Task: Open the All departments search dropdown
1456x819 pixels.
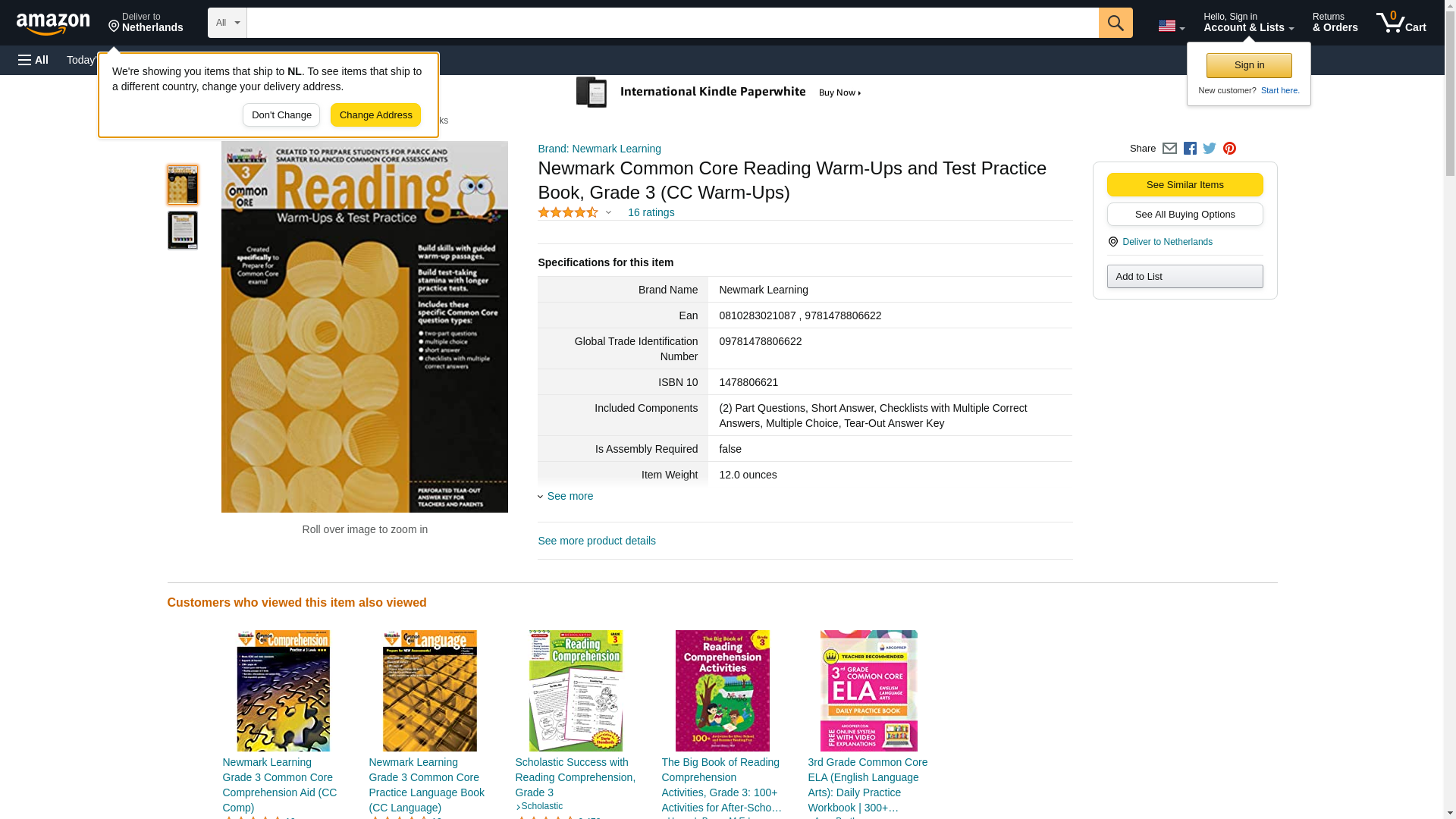Action: (x=227, y=23)
